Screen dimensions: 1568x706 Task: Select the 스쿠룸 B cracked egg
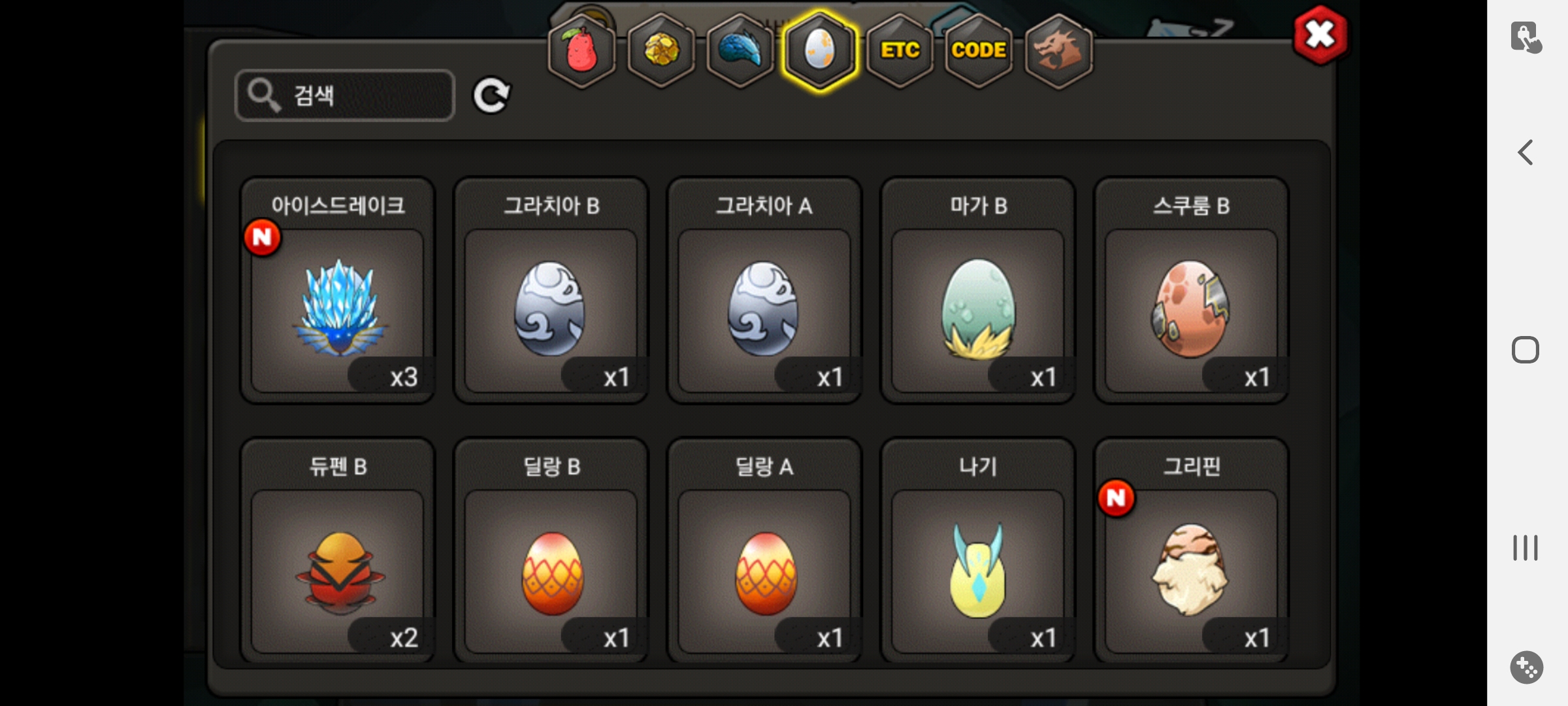pyautogui.click(x=1191, y=290)
